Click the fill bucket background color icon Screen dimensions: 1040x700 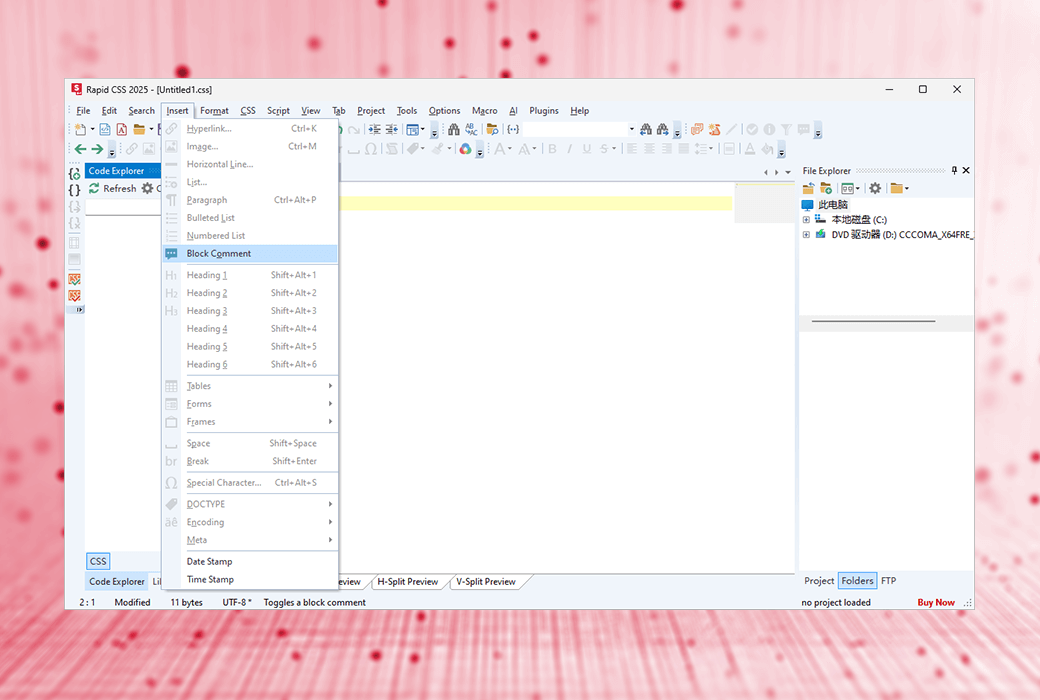click(x=767, y=149)
